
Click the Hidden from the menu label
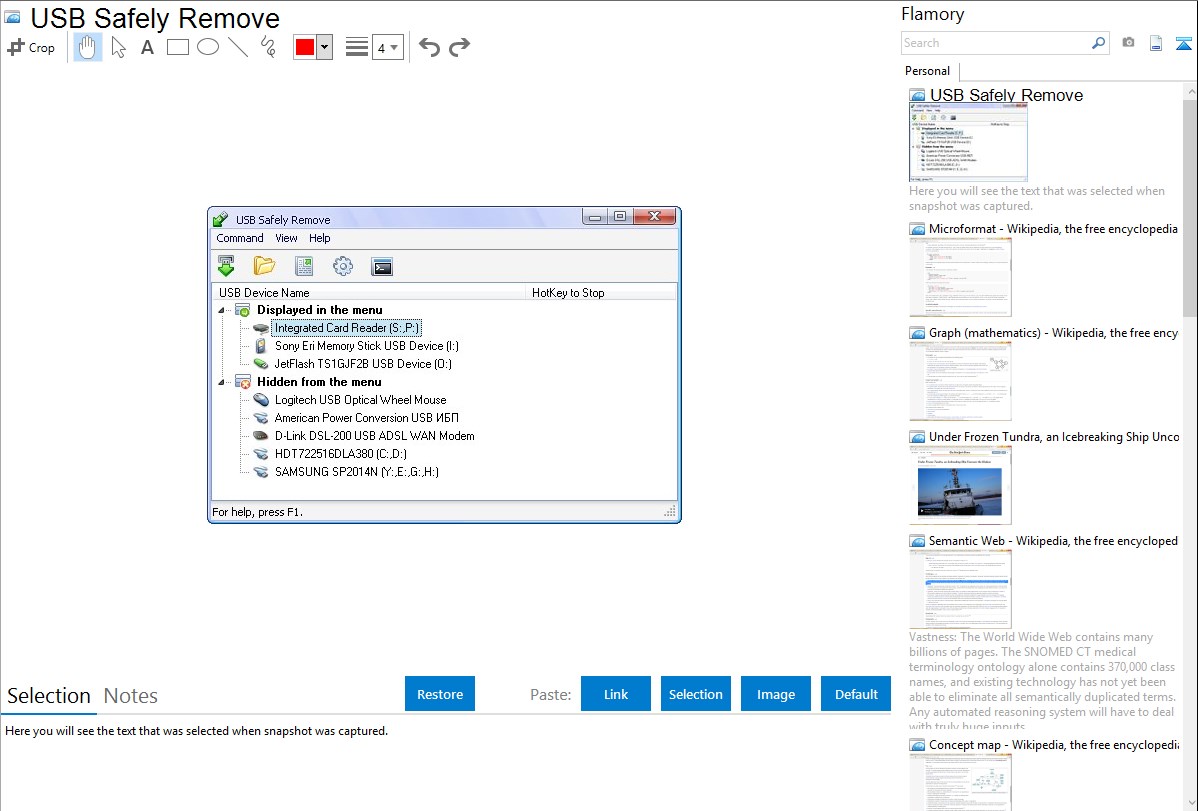(x=319, y=382)
